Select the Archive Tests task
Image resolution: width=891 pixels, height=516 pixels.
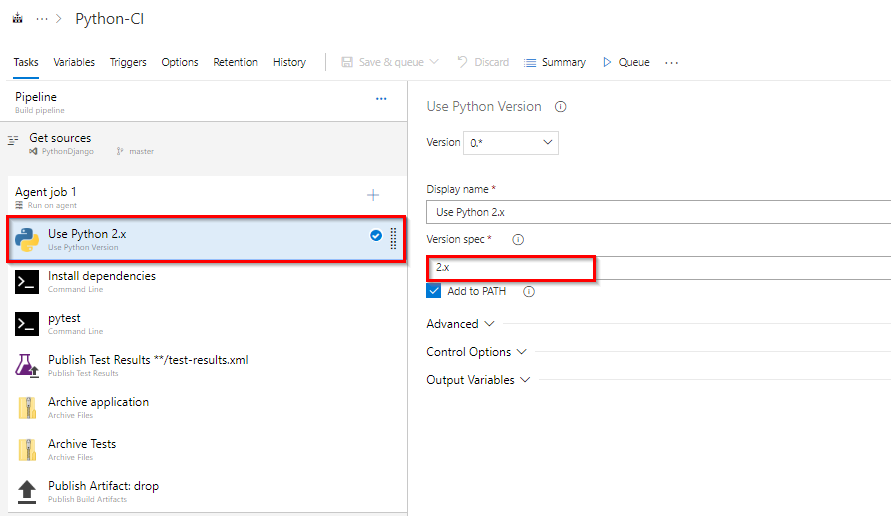coord(207,450)
